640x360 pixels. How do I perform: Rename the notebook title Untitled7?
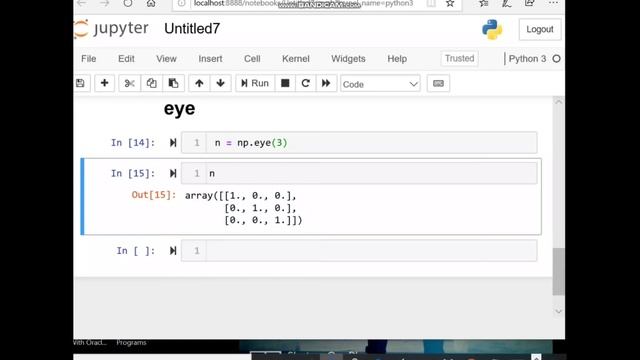pos(192,29)
